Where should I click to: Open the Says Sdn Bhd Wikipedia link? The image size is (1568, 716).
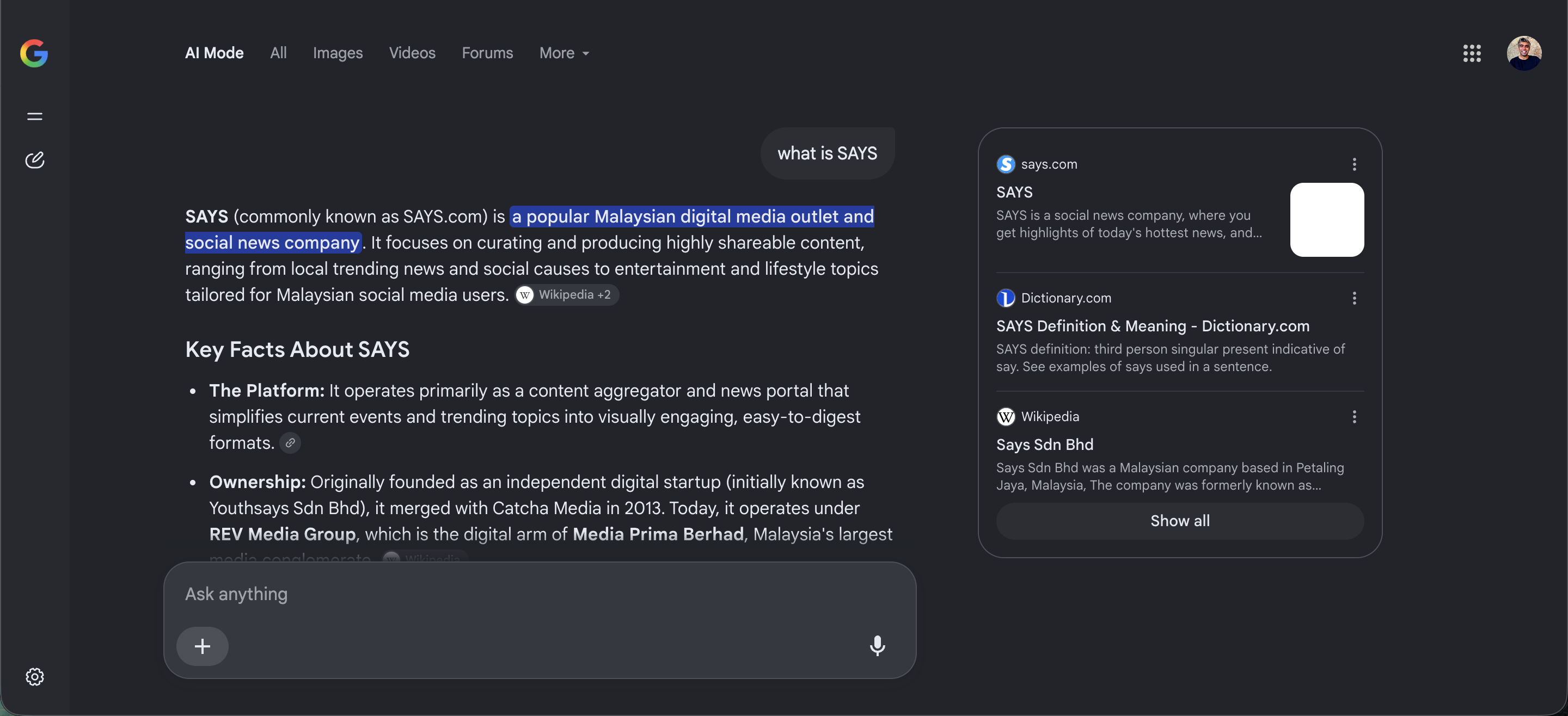(x=1045, y=445)
